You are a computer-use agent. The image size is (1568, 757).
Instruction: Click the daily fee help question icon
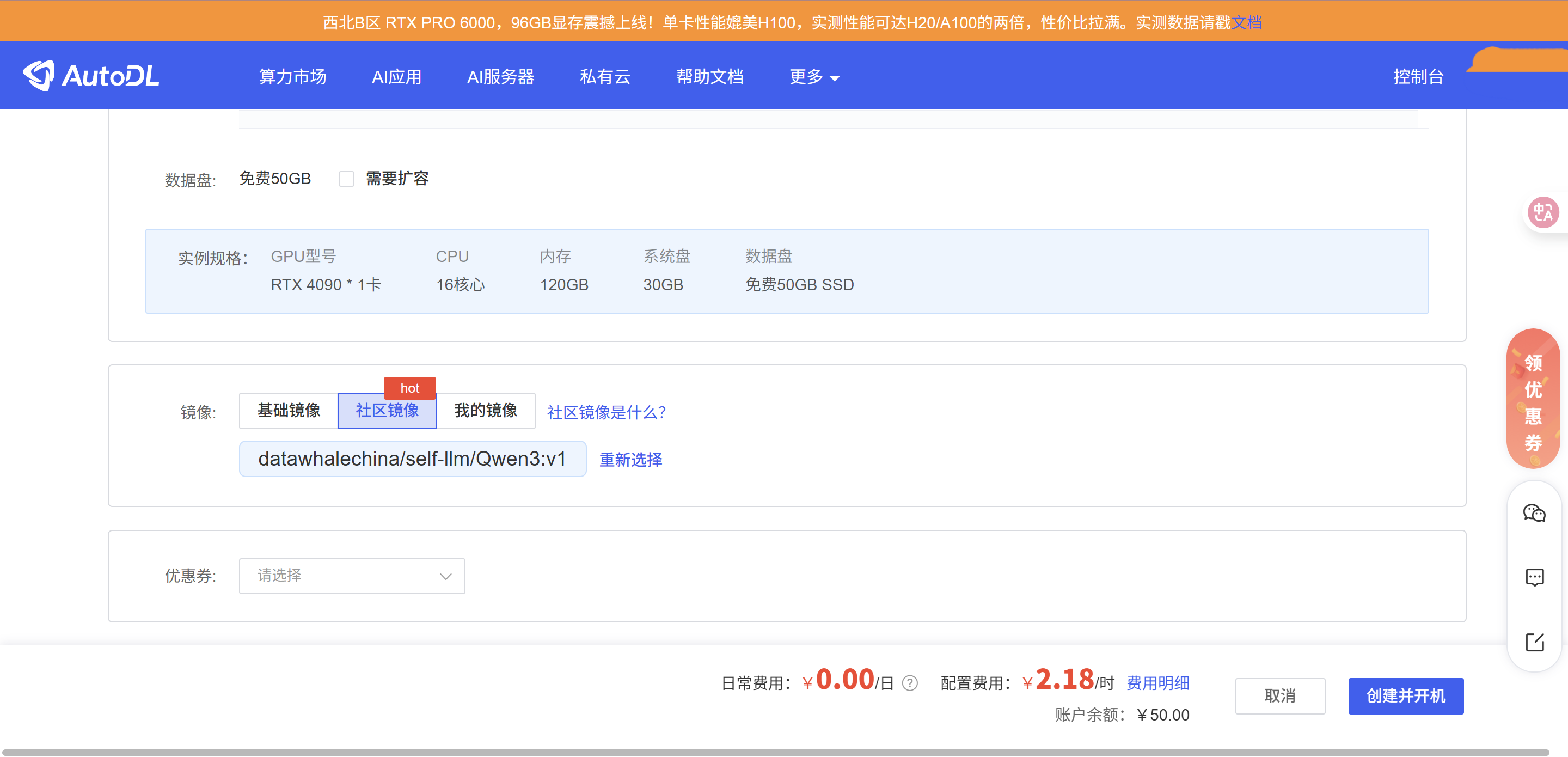(x=909, y=683)
